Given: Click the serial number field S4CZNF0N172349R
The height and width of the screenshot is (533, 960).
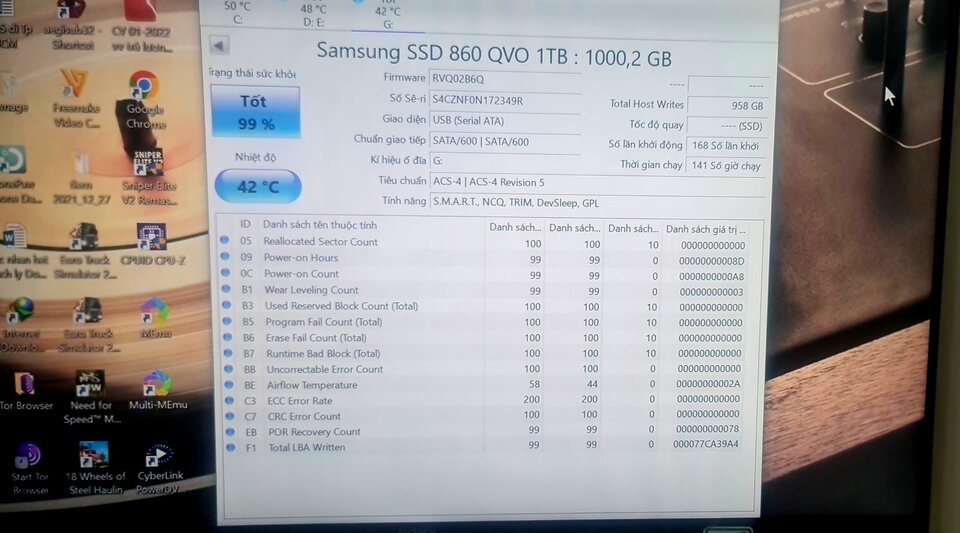Looking at the screenshot, I should point(505,100).
